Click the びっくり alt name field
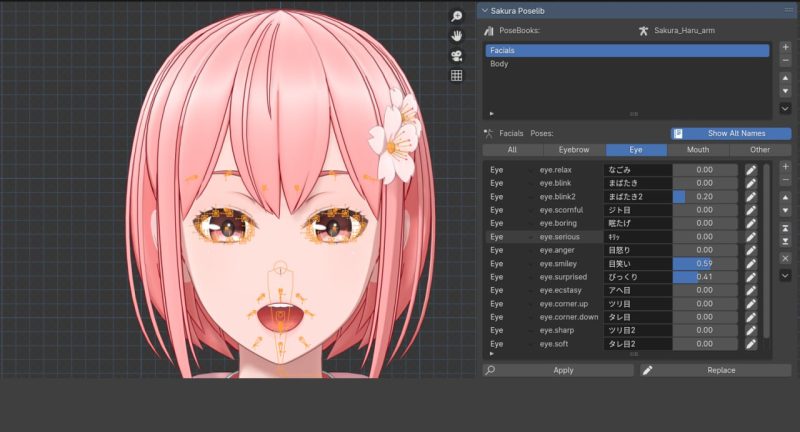The image size is (800, 432). 638,277
